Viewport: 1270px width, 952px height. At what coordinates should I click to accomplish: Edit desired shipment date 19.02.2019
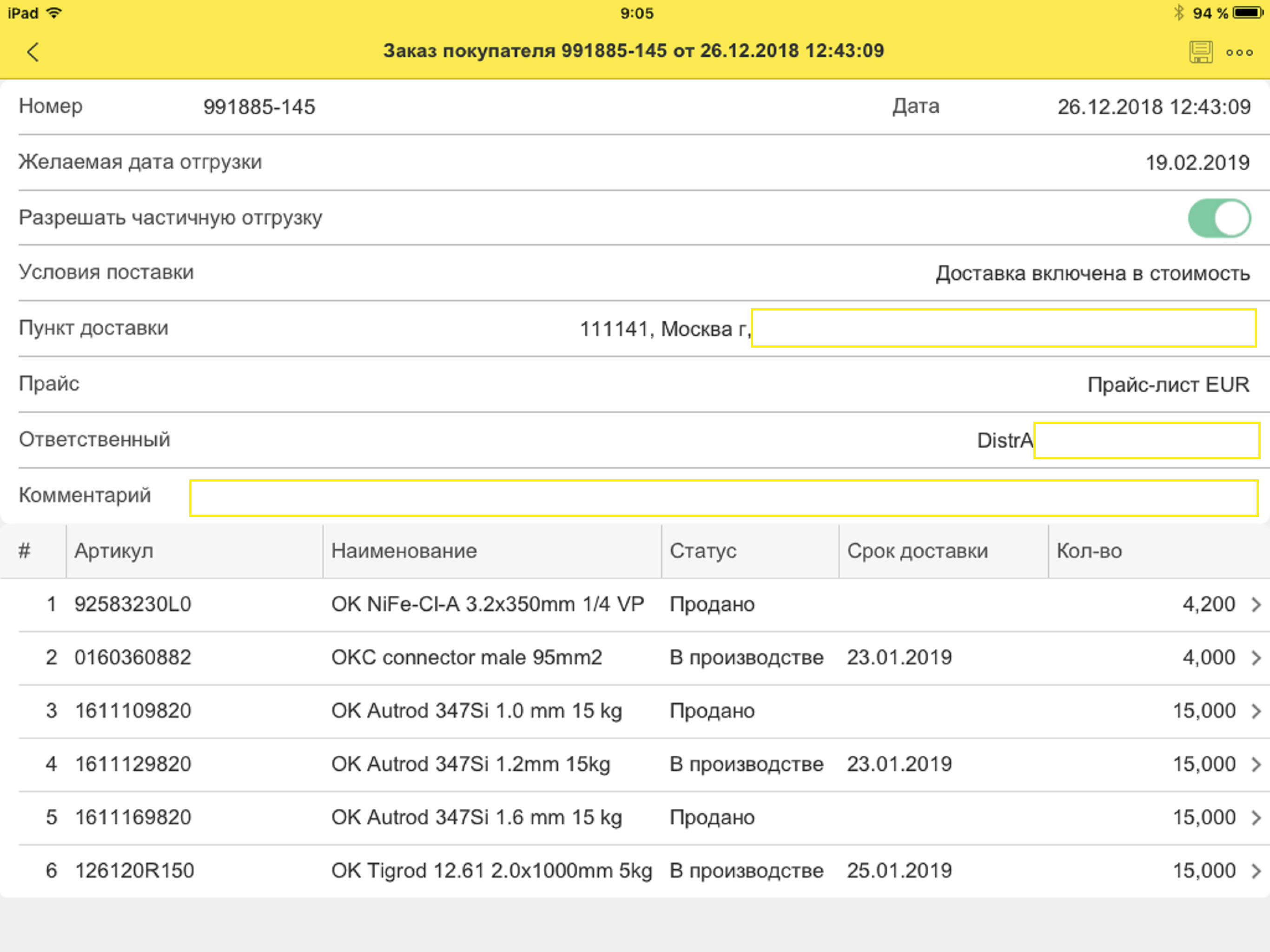(x=1197, y=163)
